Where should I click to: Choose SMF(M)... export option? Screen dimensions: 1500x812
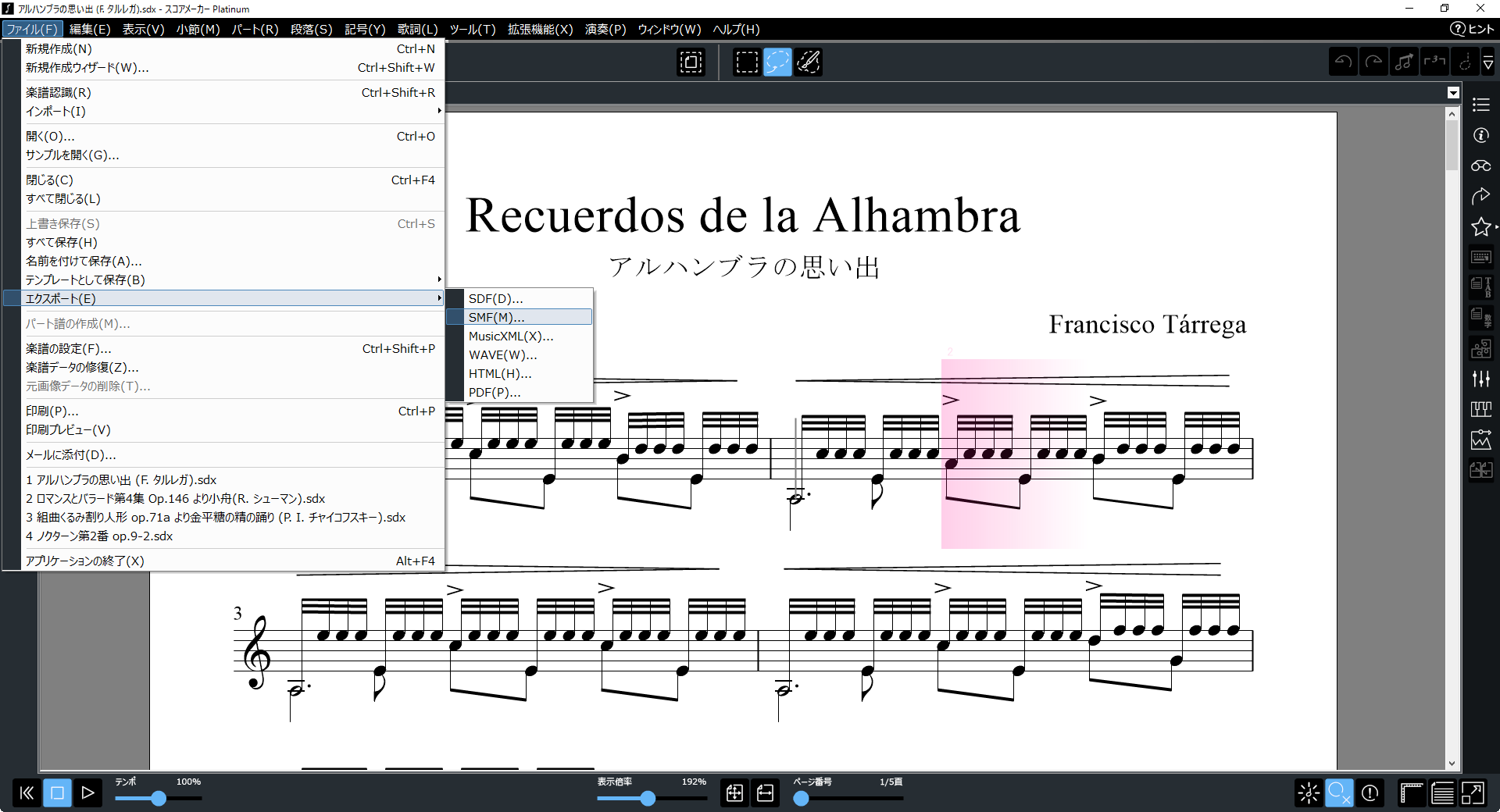coord(519,317)
